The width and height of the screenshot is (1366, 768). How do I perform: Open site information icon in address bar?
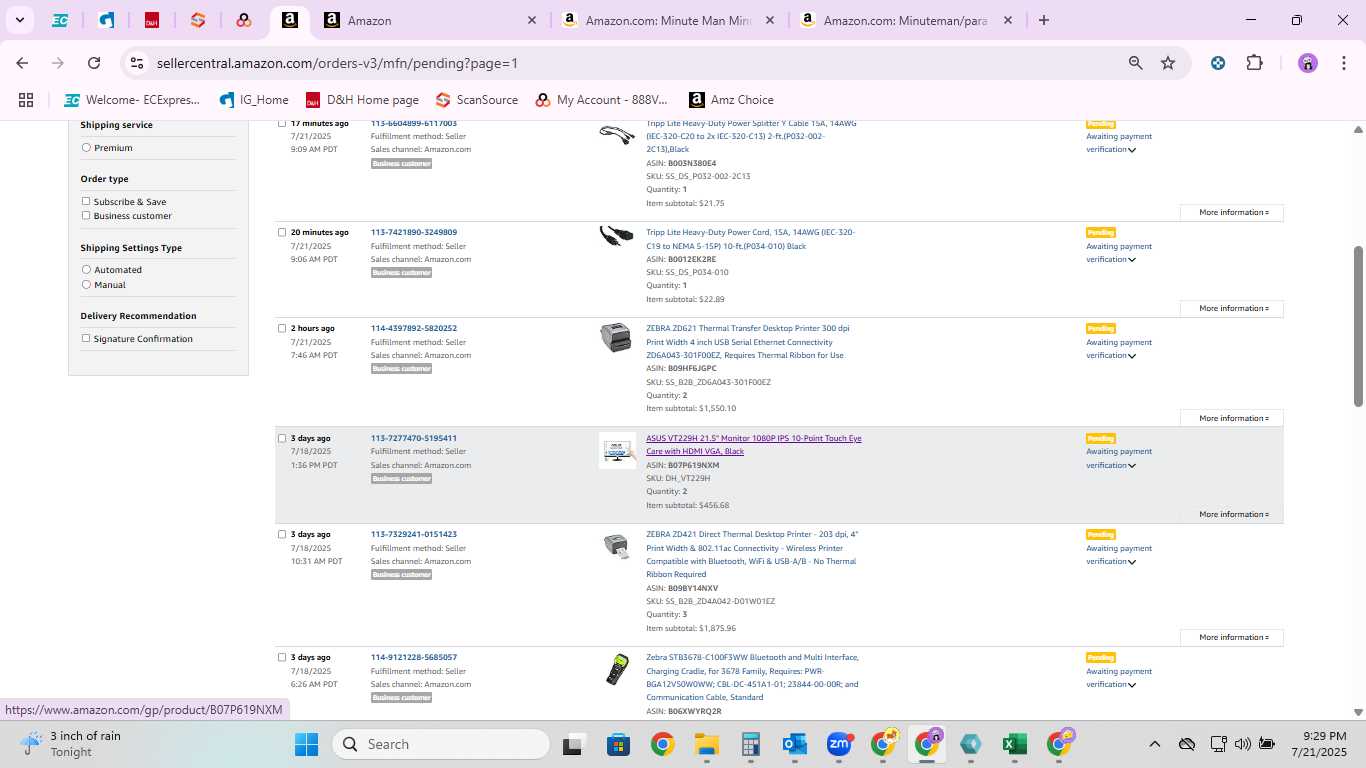137,63
